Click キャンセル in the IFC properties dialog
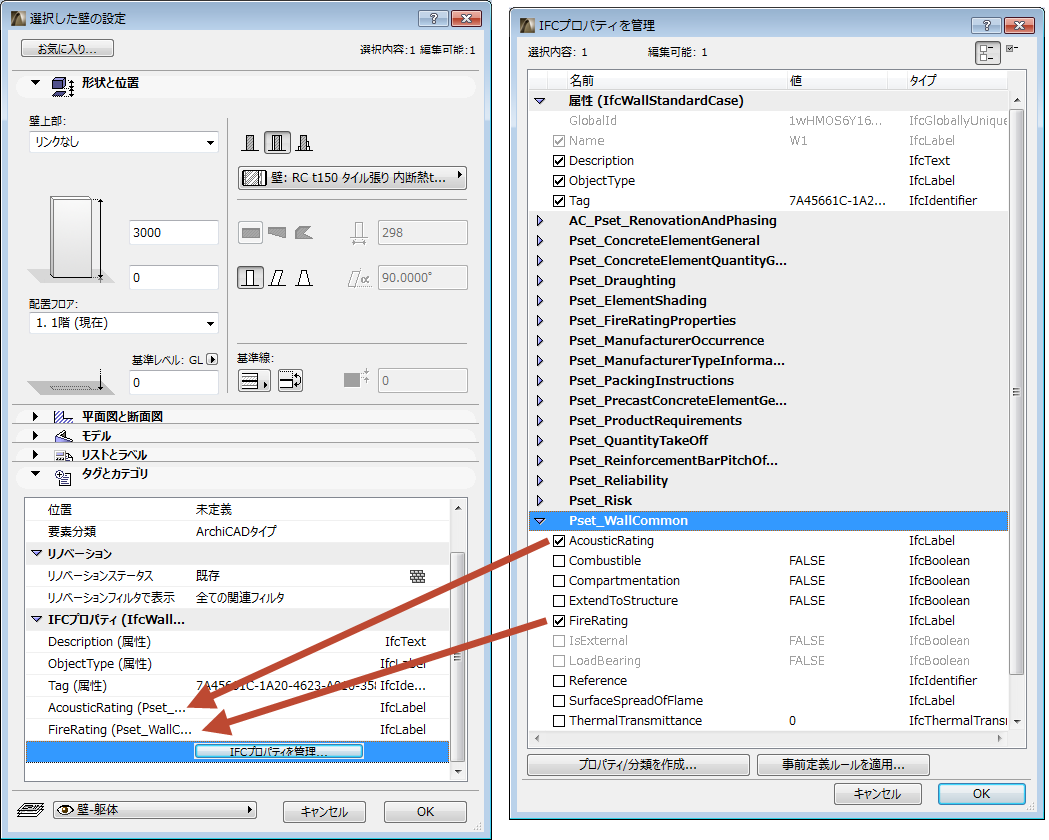 tap(878, 794)
